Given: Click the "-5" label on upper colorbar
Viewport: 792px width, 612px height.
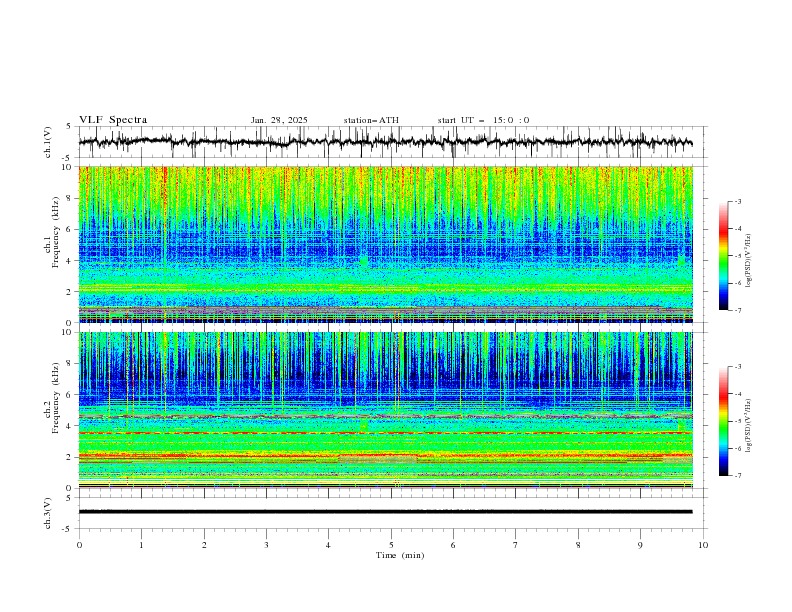Looking at the screenshot, I should tap(738, 256).
